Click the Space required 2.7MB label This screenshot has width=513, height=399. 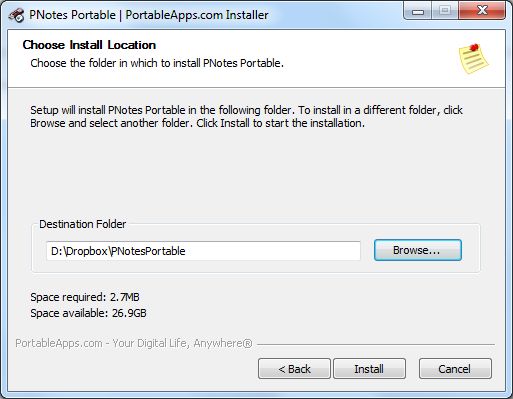tap(85, 297)
